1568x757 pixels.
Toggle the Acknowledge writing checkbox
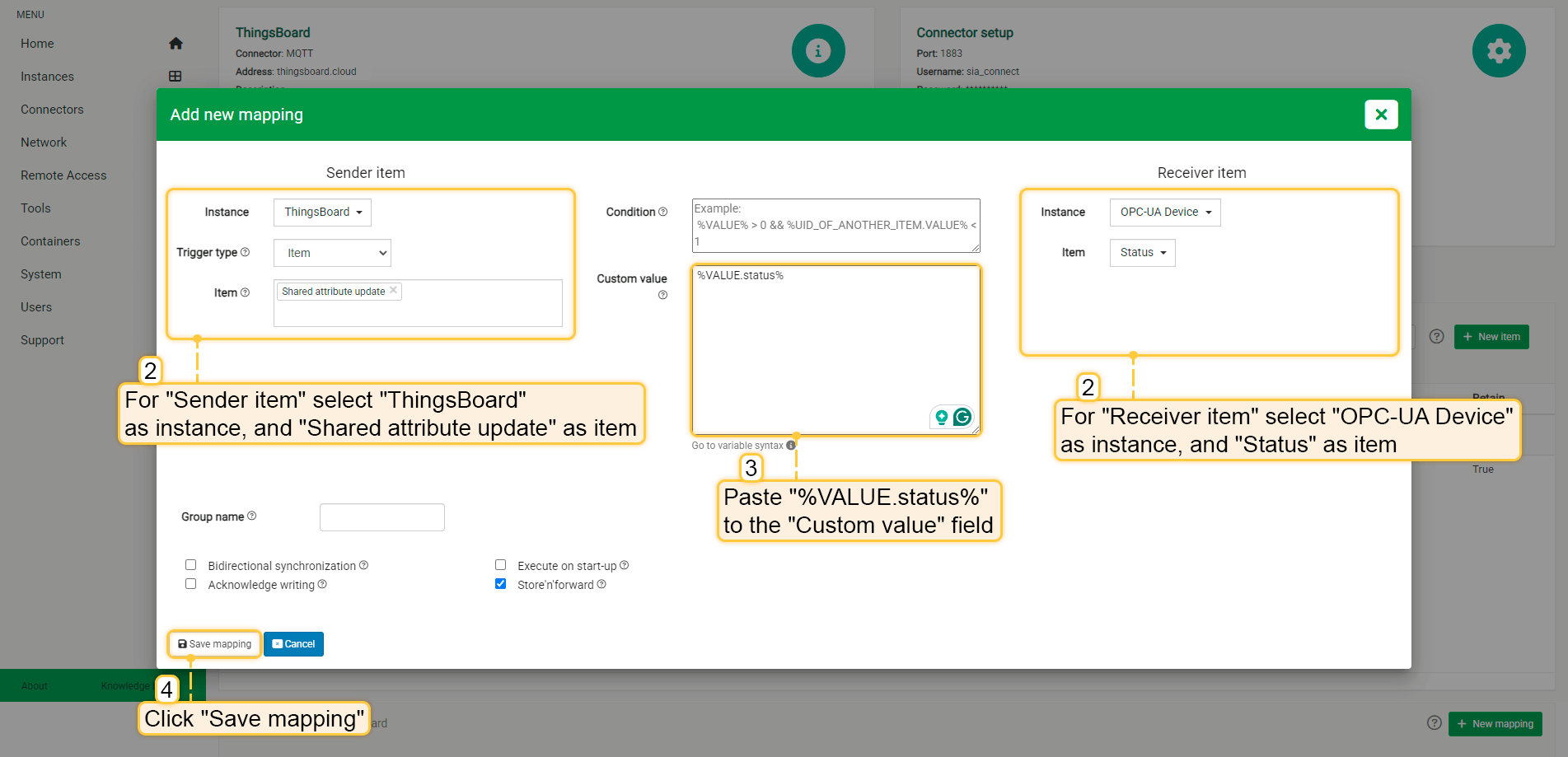point(191,584)
